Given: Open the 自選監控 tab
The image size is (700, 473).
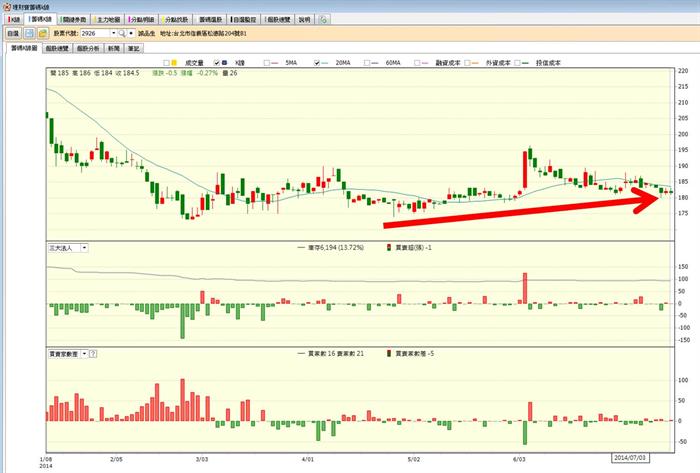Looking at the screenshot, I should click(x=244, y=20).
